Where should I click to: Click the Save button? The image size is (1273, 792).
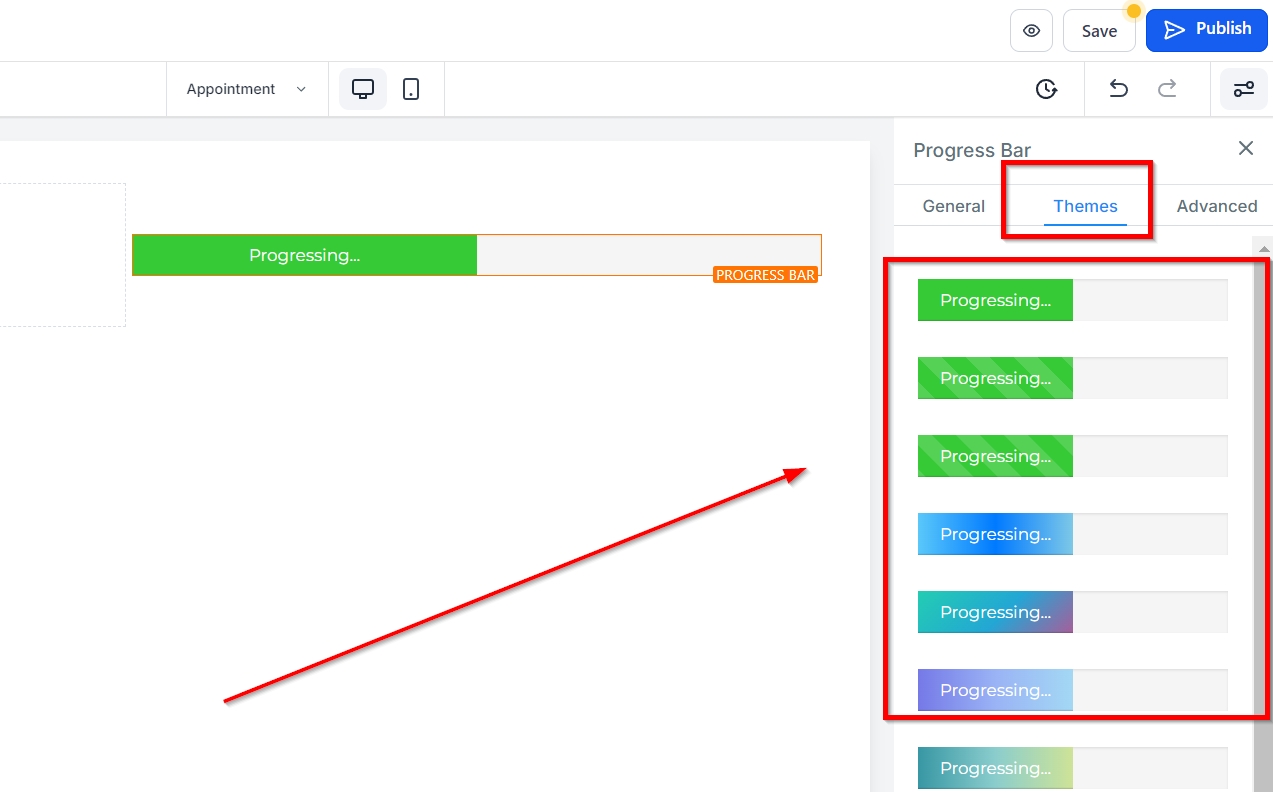(1098, 31)
